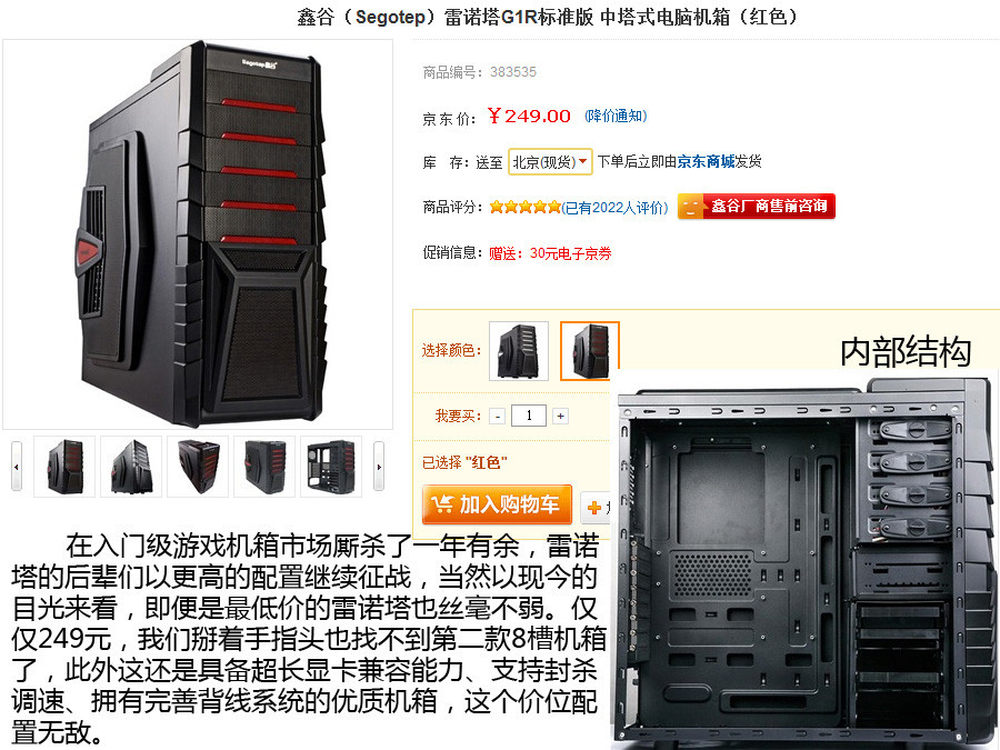Screen dimensions: 1000x750
Task: Click the large main product image
Action: pyautogui.click(x=198, y=234)
